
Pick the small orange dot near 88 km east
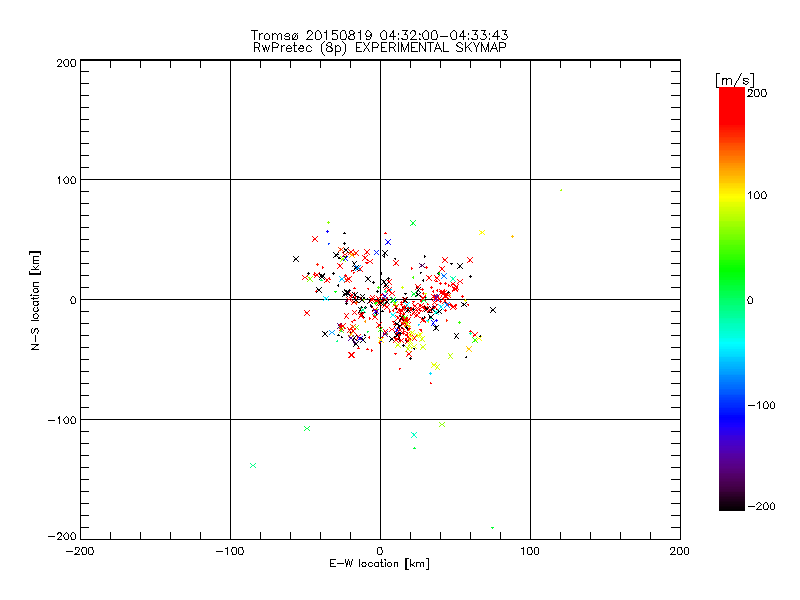[512, 237]
